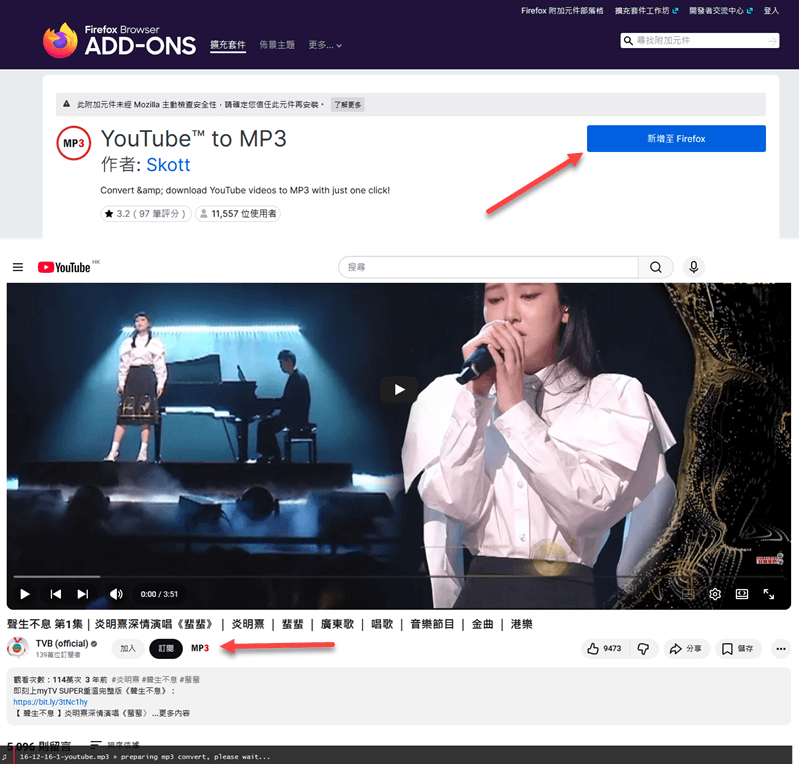The height and width of the screenshot is (765, 800).
Task: Click the video title text
Action: (x=270, y=624)
